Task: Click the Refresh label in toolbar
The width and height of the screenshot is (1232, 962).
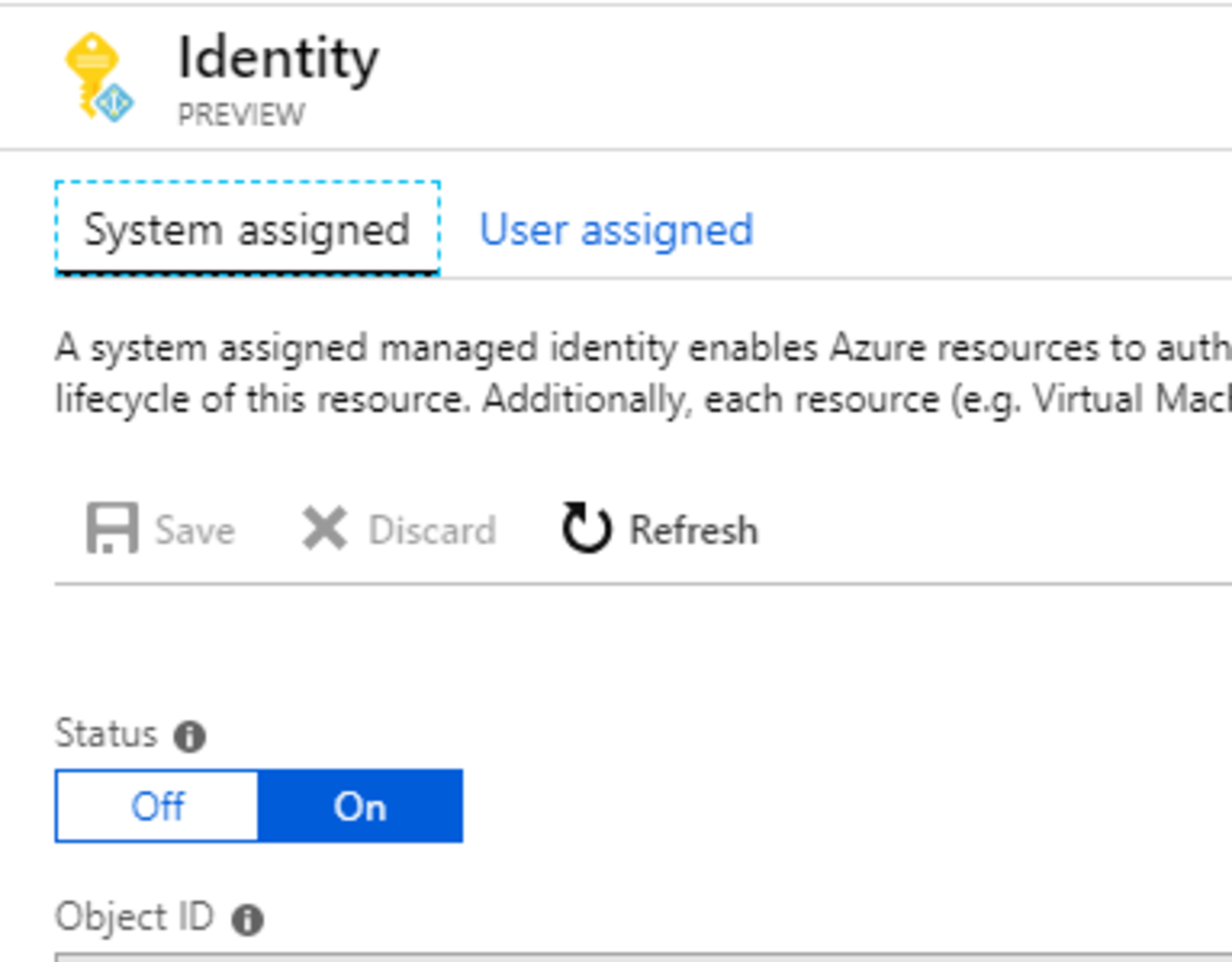Action: (x=694, y=530)
